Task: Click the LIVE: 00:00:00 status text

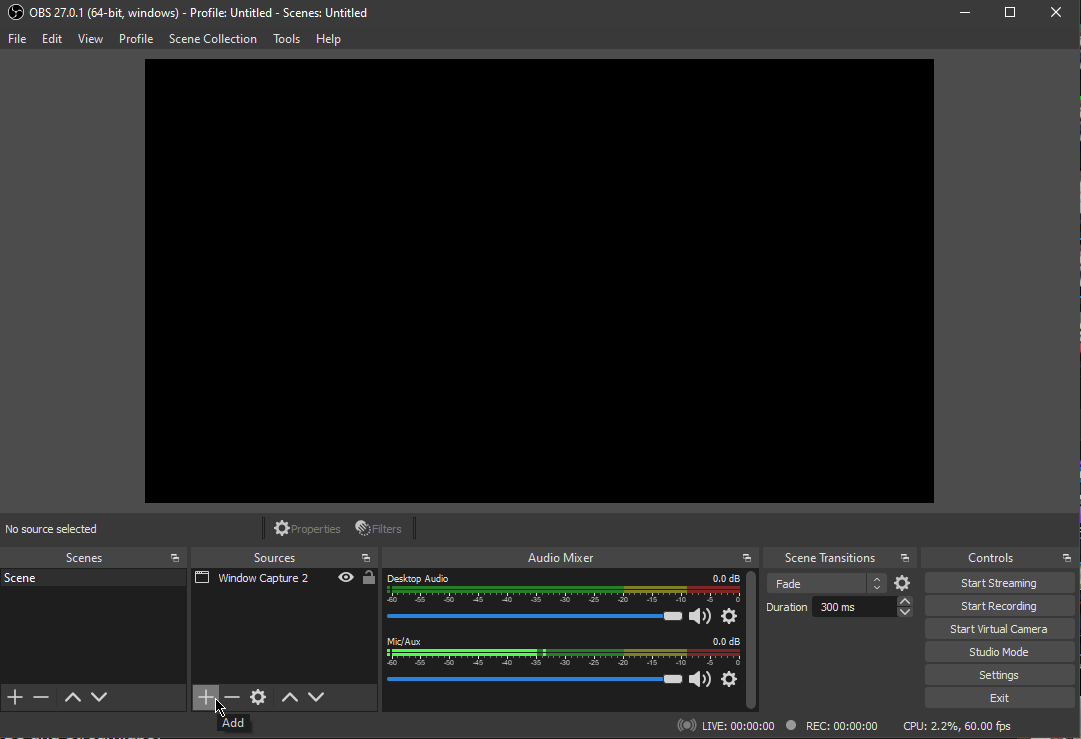Action: 738,725
